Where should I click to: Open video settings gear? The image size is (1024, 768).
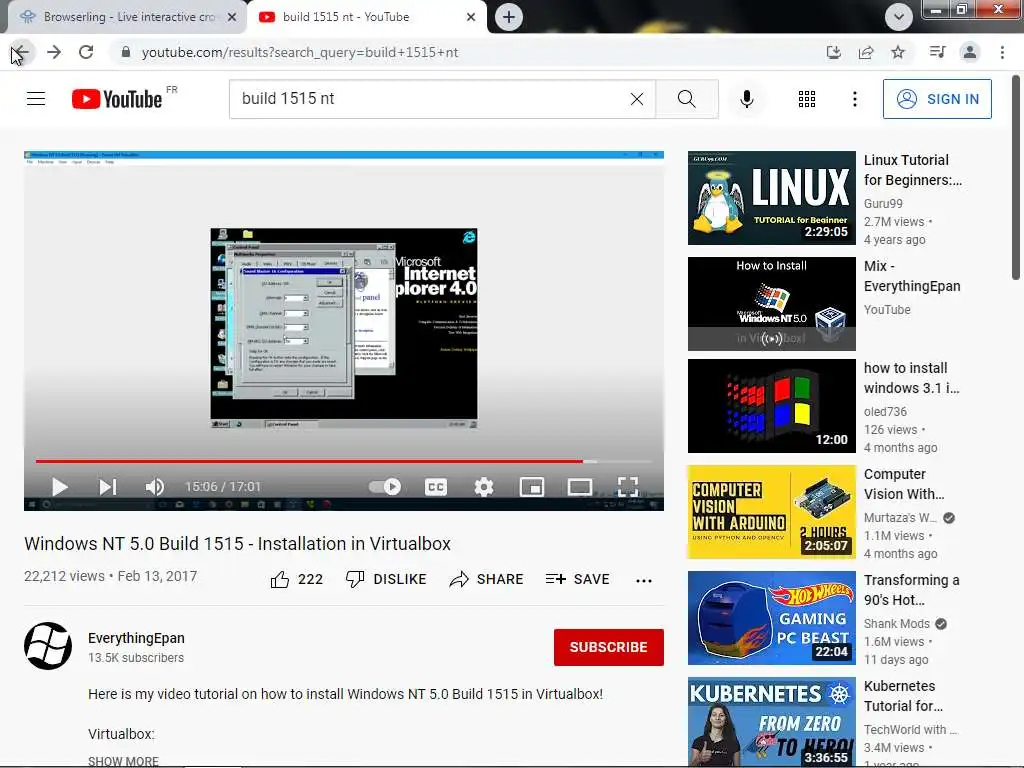click(x=484, y=487)
